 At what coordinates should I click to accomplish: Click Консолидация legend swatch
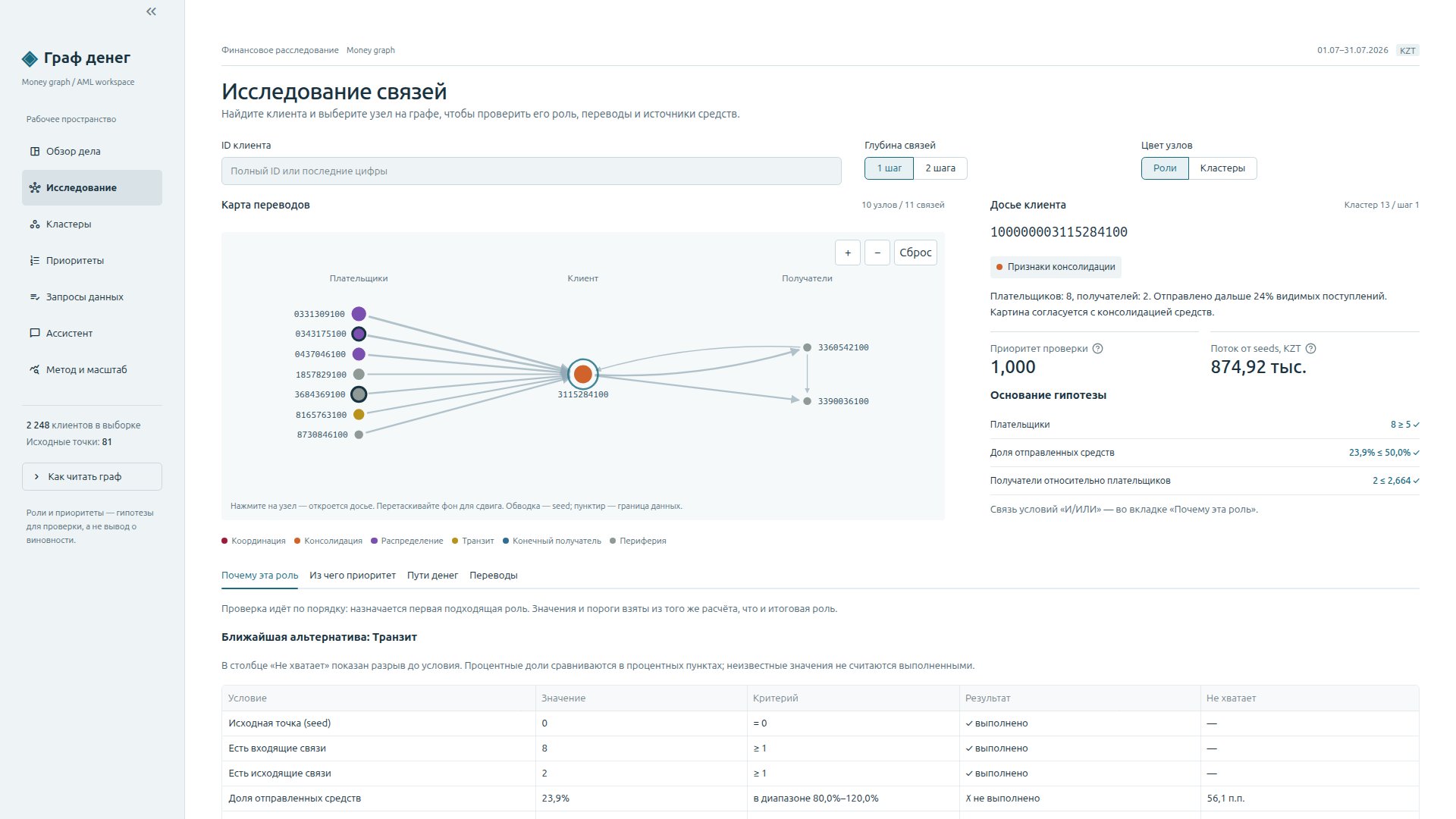click(x=297, y=541)
